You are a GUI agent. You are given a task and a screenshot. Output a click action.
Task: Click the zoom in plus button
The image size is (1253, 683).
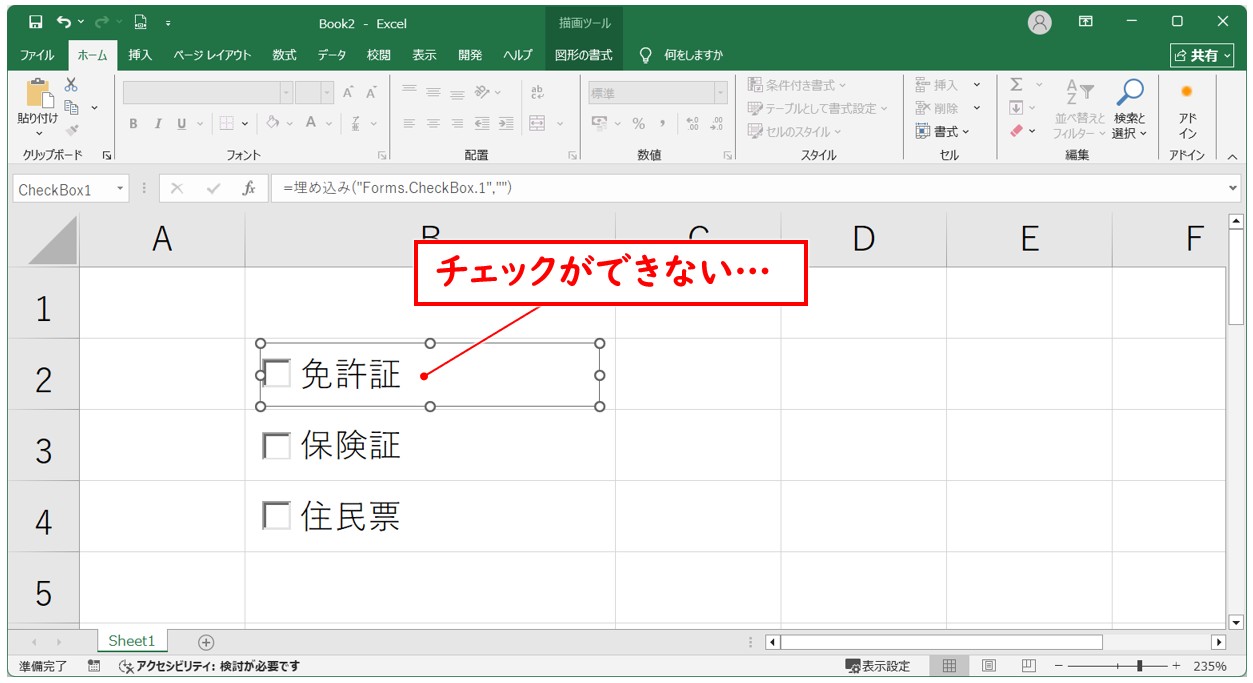pyautogui.click(x=1176, y=666)
